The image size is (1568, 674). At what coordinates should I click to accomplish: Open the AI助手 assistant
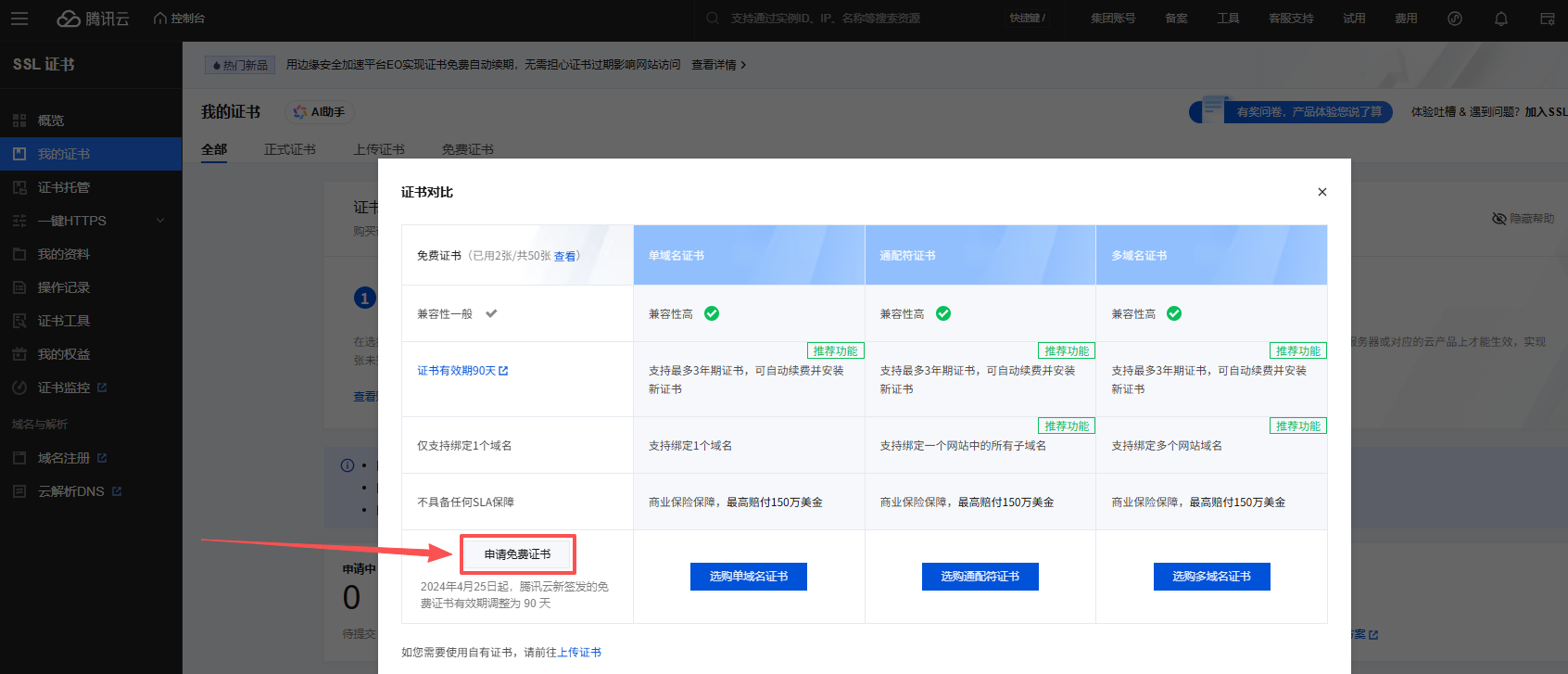pos(320,112)
